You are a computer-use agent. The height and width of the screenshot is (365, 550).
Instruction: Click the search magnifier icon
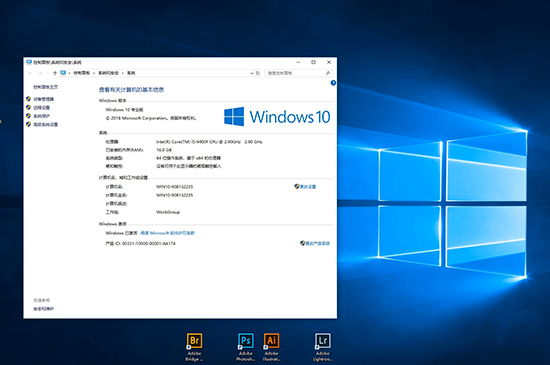(328, 73)
